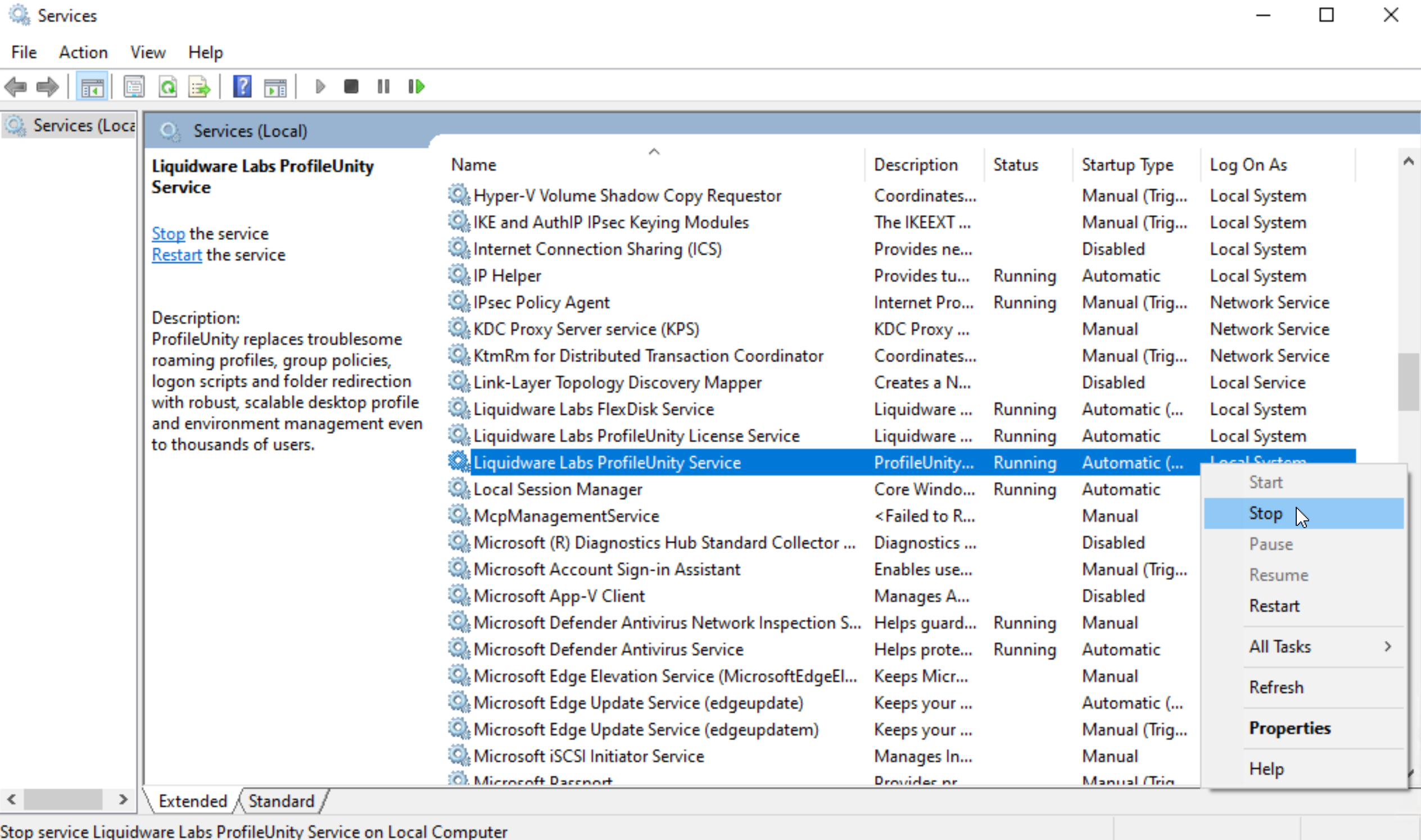Click gear icon of IP Helper service
The width and height of the screenshot is (1421, 840).
(459, 276)
